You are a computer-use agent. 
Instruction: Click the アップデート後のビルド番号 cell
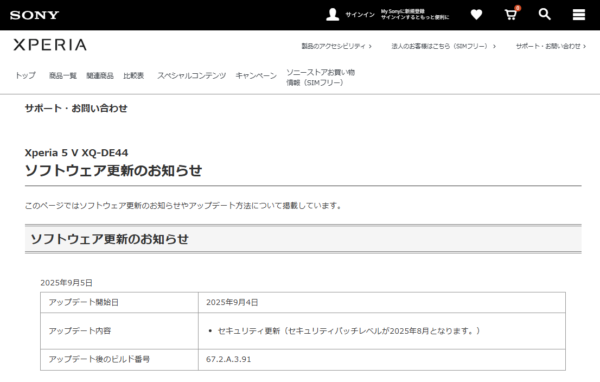pyautogui.click(x=119, y=359)
